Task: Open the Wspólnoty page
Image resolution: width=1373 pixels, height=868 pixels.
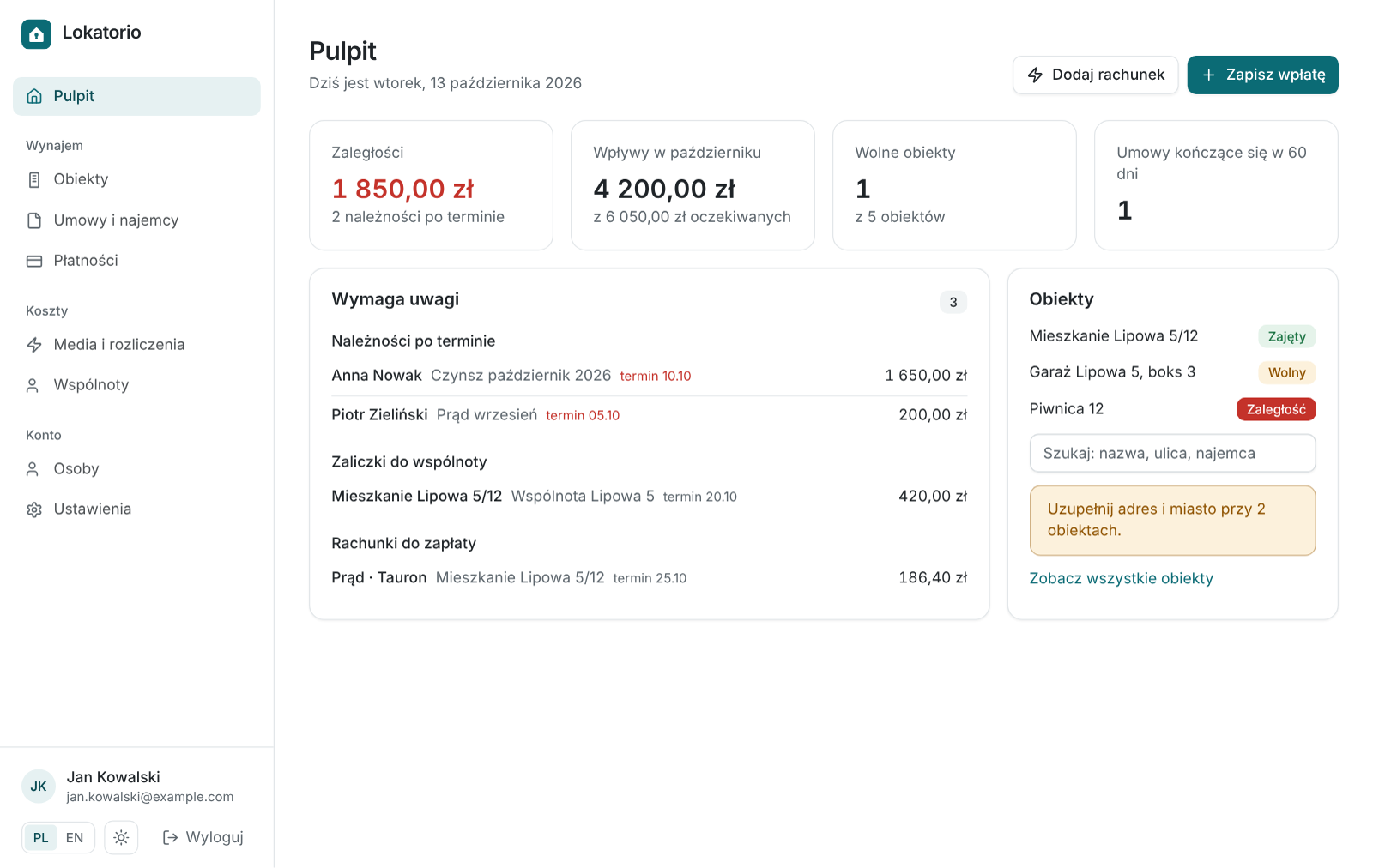Action: 136,385
